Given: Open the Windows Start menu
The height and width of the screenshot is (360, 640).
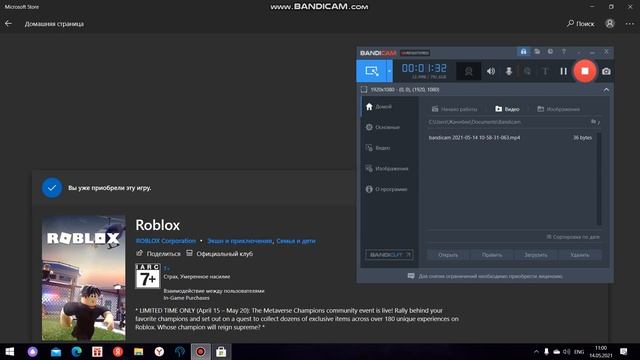Looking at the screenshot, I should [x=10, y=351].
